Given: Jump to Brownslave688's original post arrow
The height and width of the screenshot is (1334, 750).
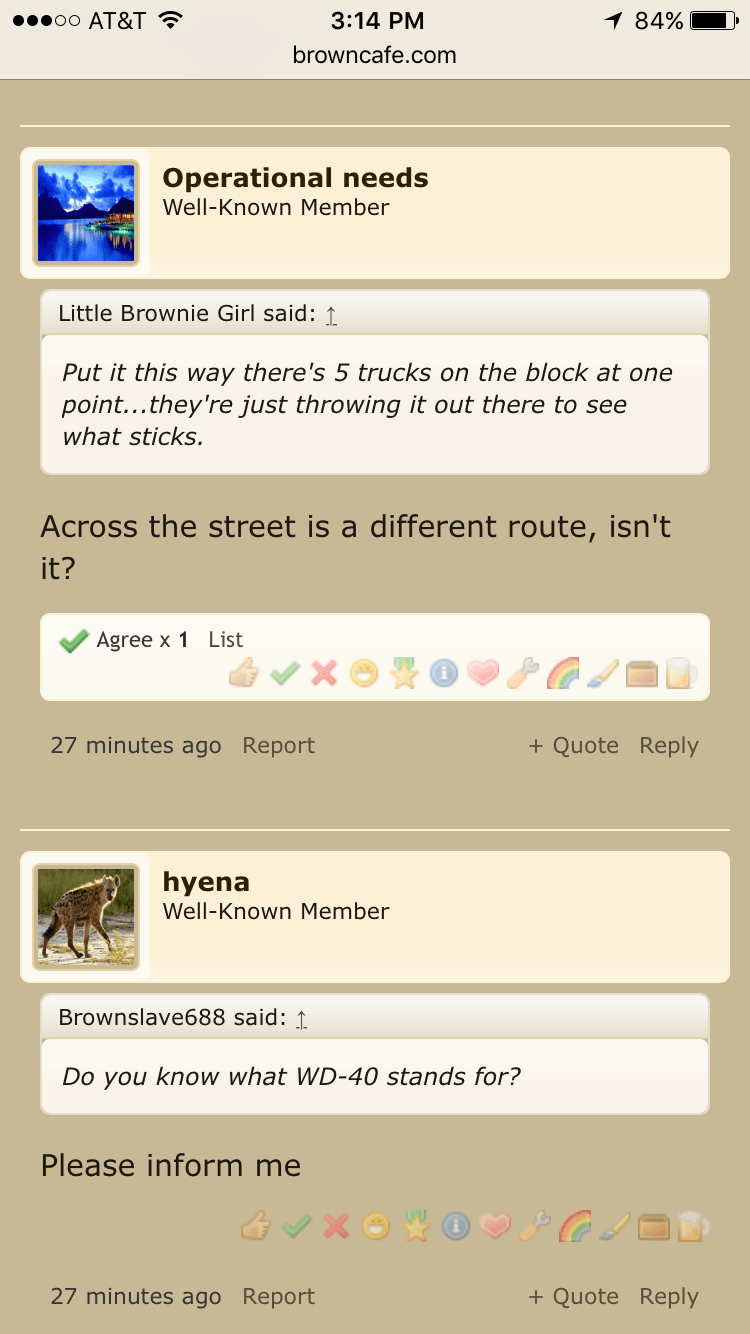Looking at the screenshot, I should 301,1019.
